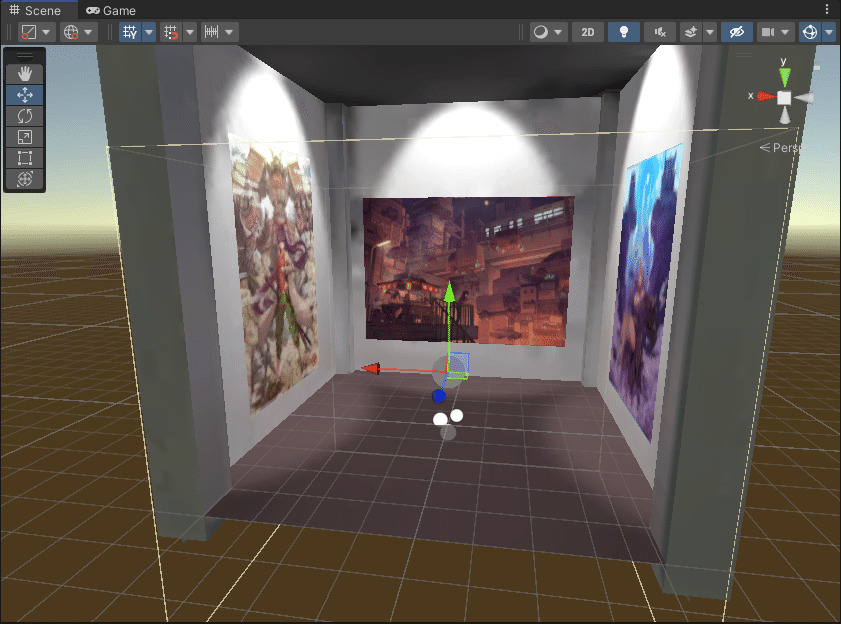Image resolution: width=841 pixels, height=624 pixels.
Task: Expand the draw mode dropdown arrow
Action: click(x=558, y=32)
